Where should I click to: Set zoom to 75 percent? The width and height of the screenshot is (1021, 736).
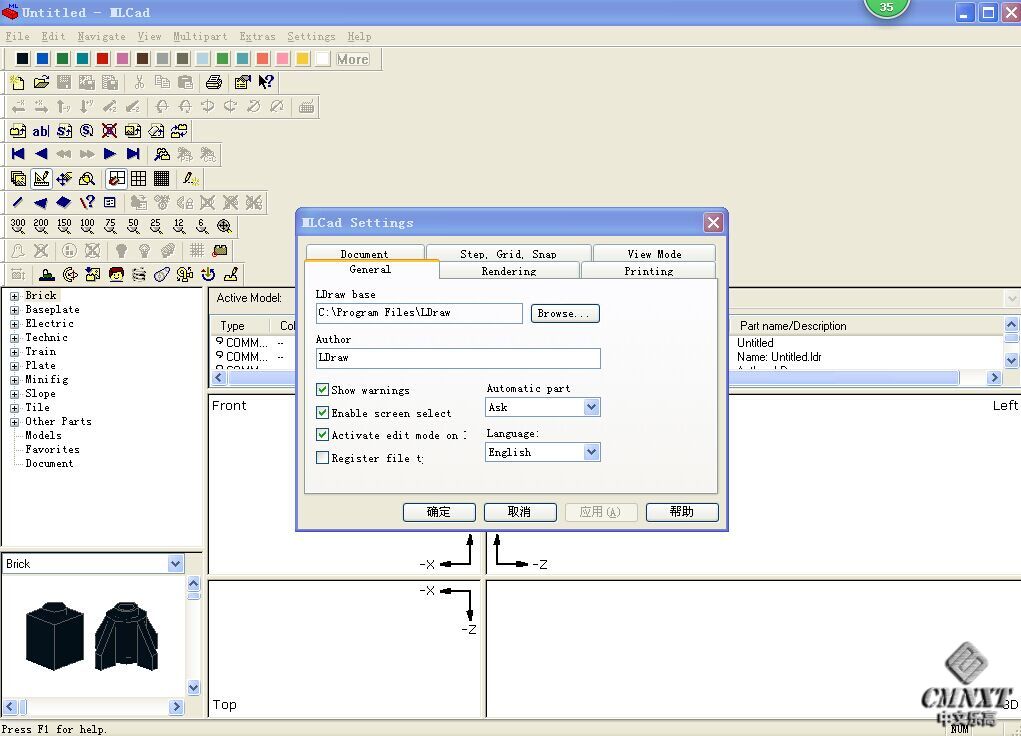(x=110, y=226)
